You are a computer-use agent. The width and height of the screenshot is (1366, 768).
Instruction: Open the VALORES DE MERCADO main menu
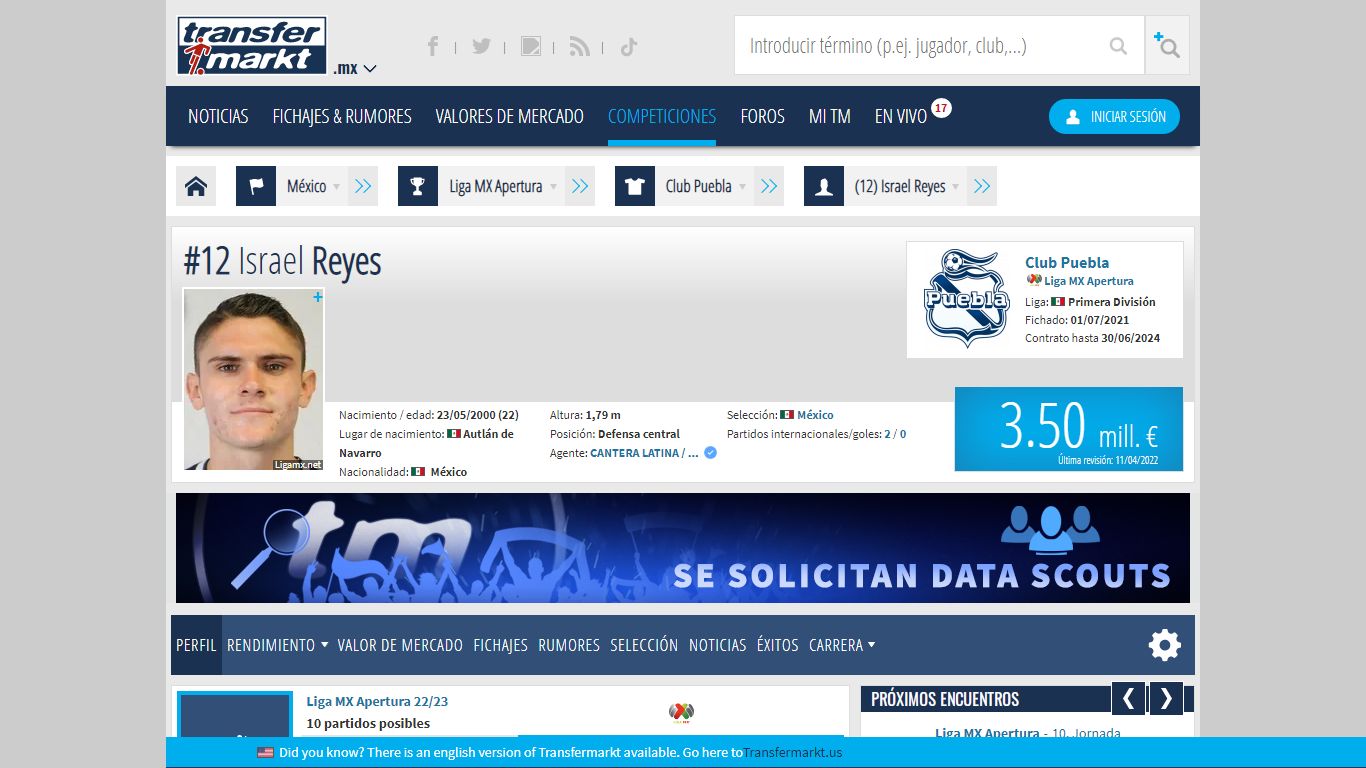(510, 116)
